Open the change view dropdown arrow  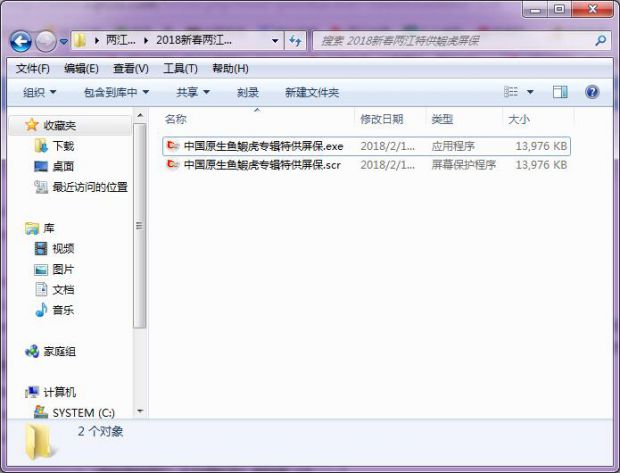530,92
